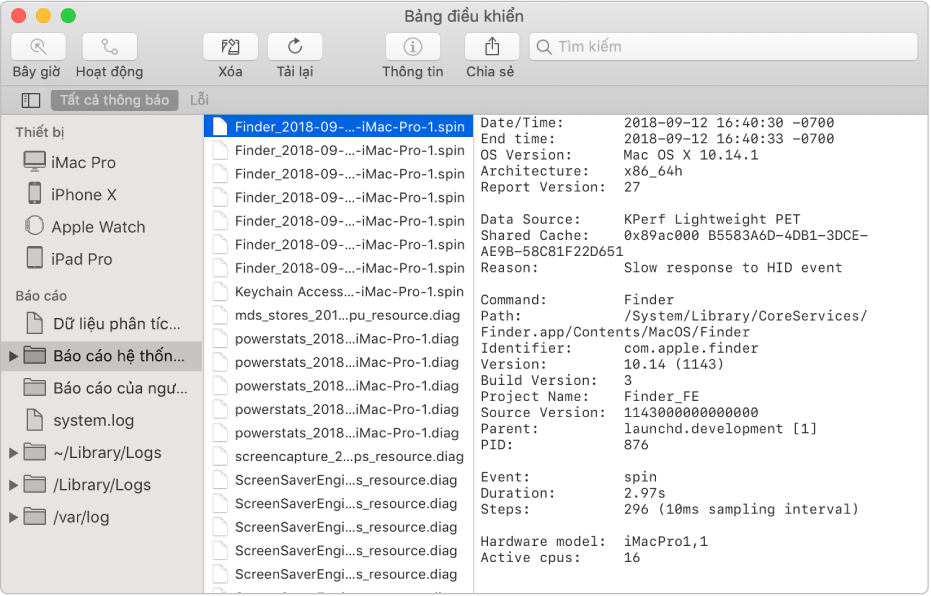Select the Tất cả thông báo filter
931x596 pixels.
[x=115, y=100]
